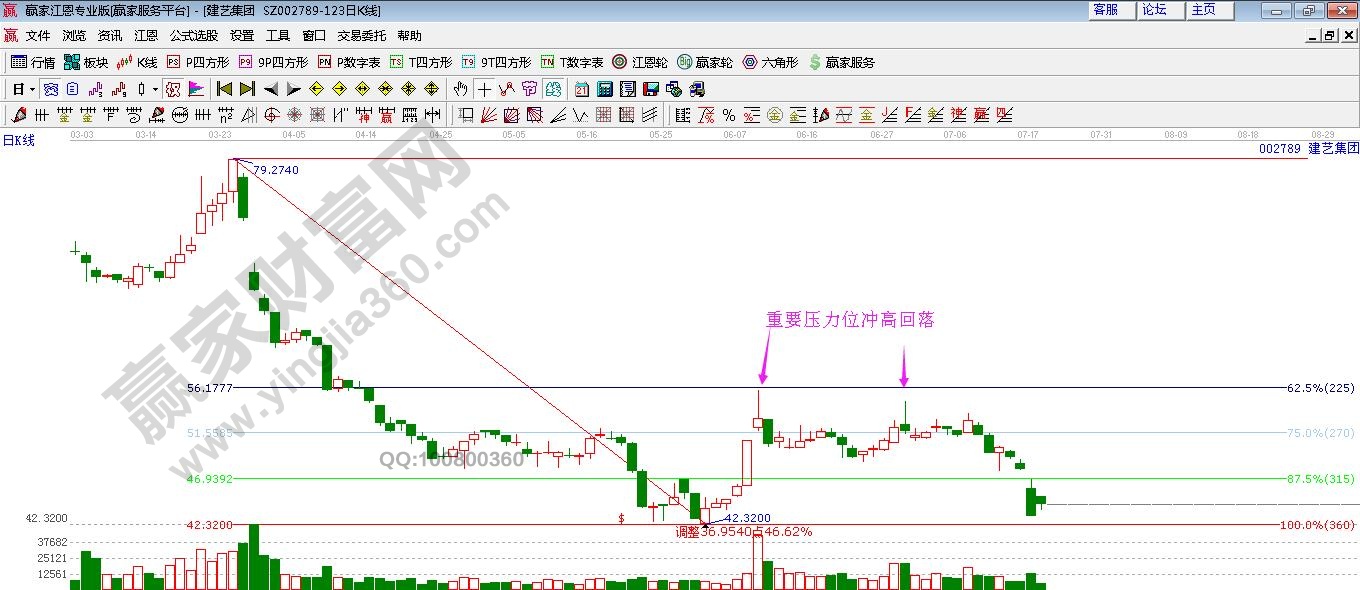Select the crosshair cursor tool

(484, 89)
